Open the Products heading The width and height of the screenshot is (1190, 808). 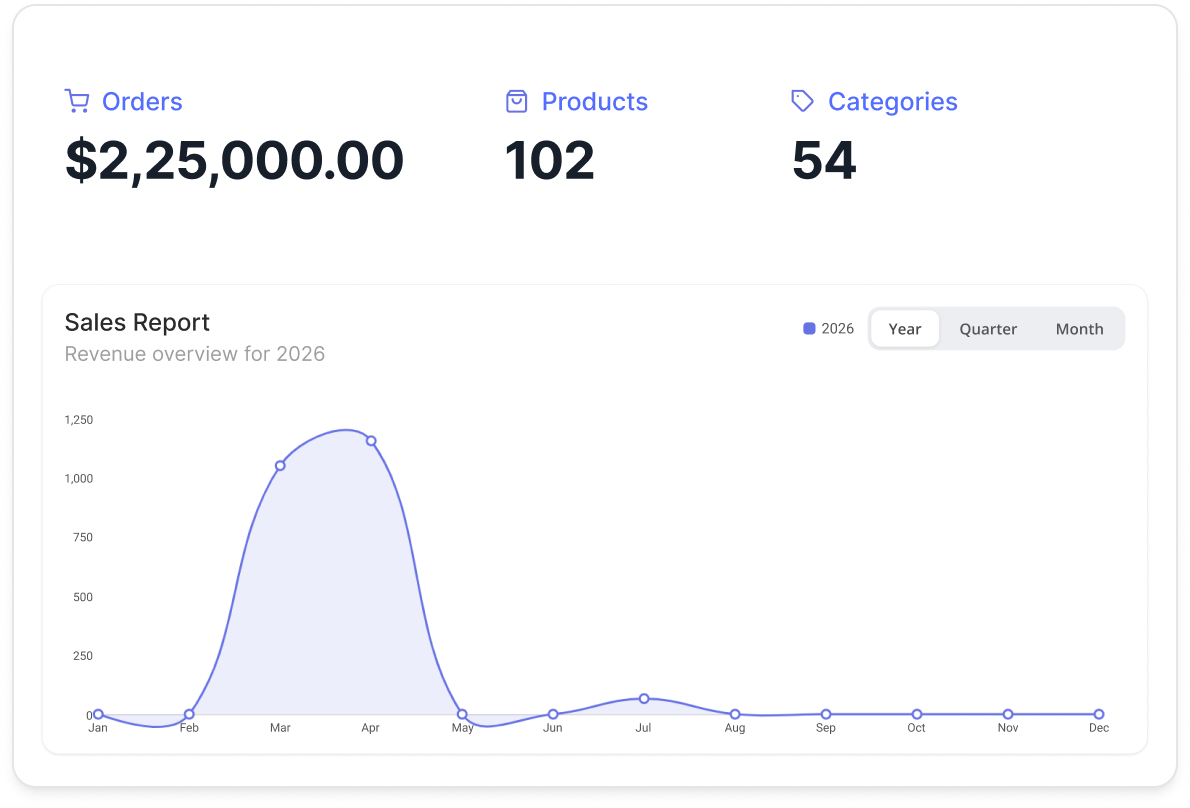coord(594,102)
